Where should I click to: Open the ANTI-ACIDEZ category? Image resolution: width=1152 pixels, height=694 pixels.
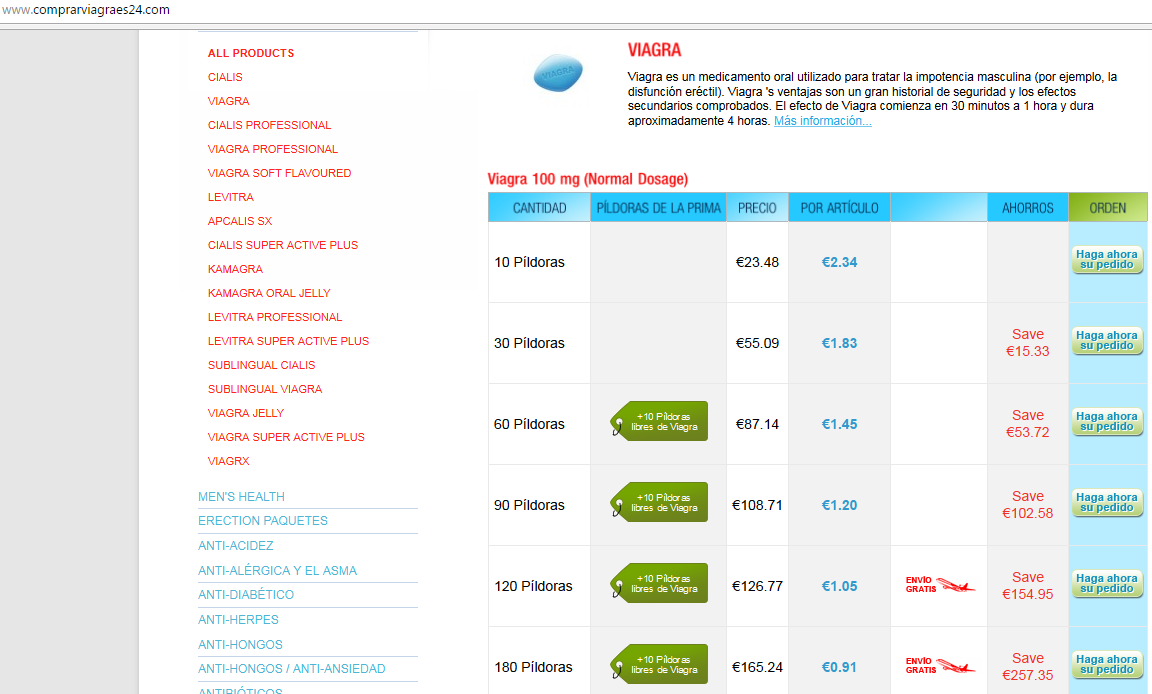(x=235, y=546)
